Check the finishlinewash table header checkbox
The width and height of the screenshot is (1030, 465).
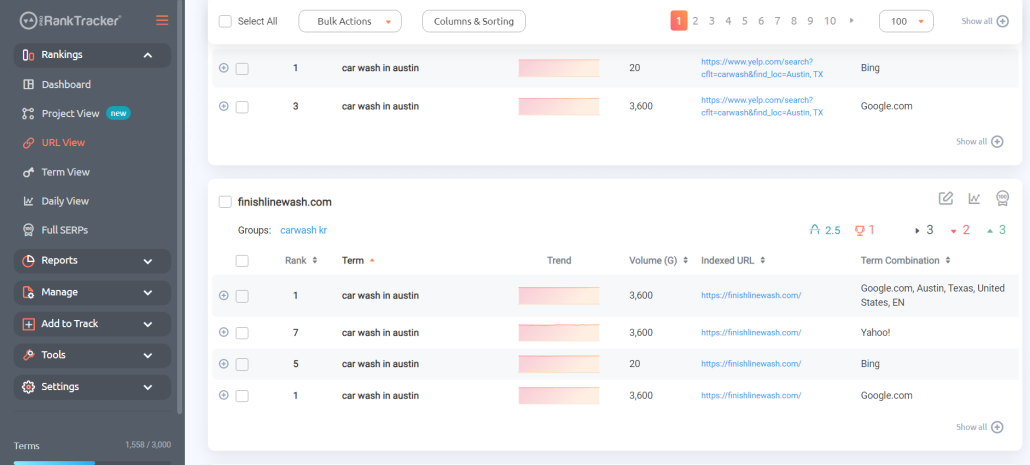point(242,261)
